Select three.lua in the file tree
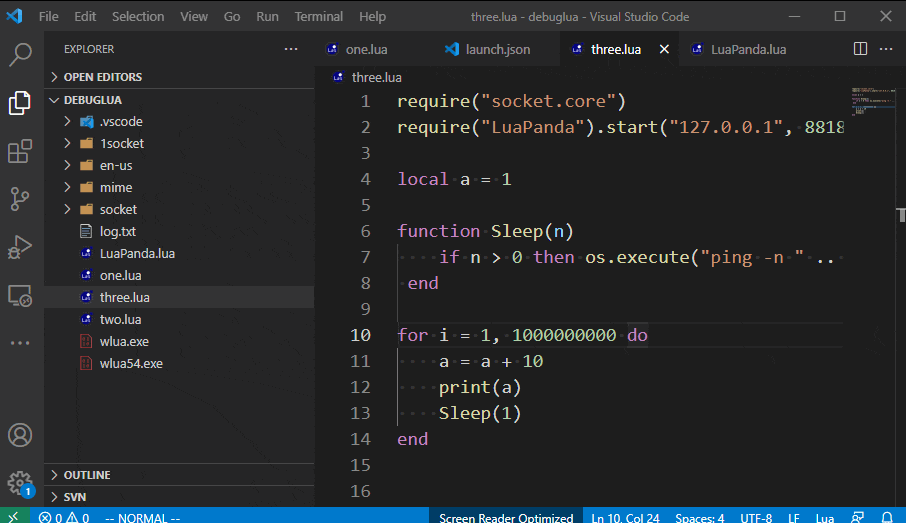This screenshot has width=906, height=523. click(x=179, y=297)
